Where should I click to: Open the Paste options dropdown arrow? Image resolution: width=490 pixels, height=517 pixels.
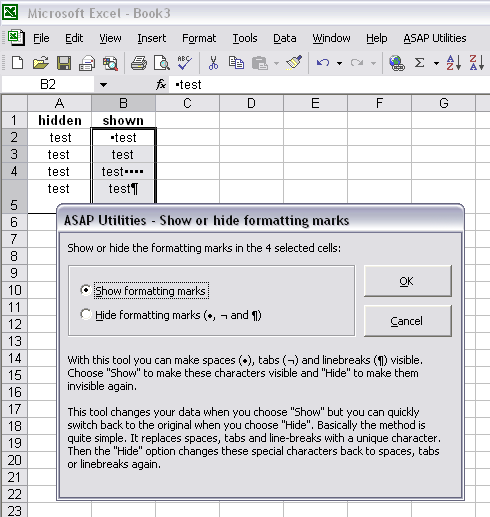point(276,63)
